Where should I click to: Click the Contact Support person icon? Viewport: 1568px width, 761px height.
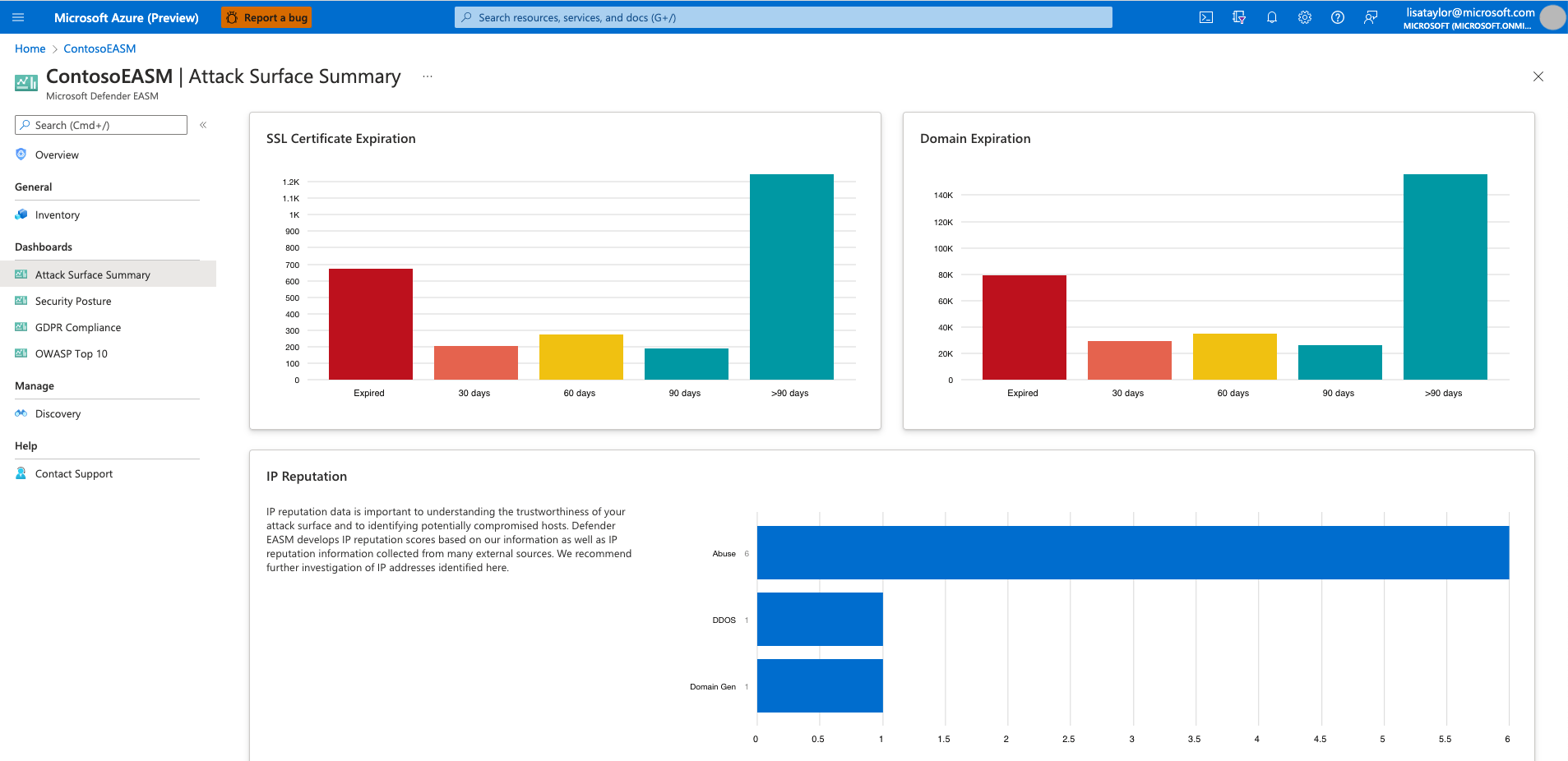click(21, 473)
